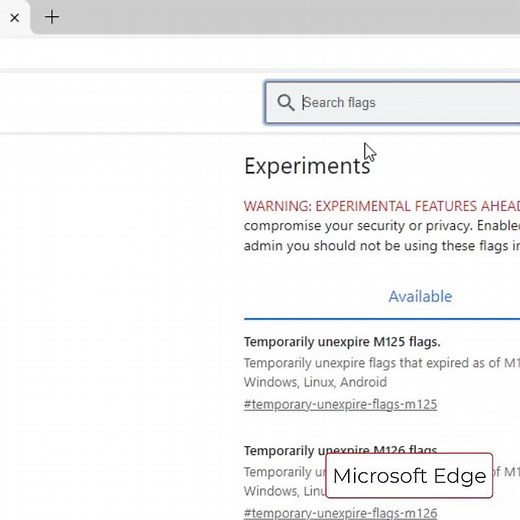This screenshot has height=520, width=520.
Task: Click 'Temporarily unexpire flags that expired' M125 description
Action: click(x=382, y=363)
